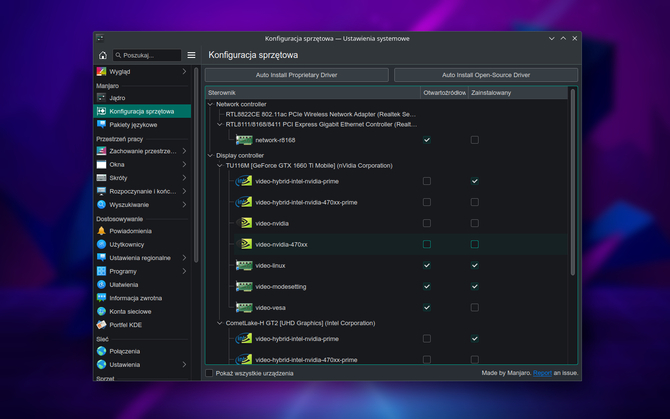Enable Pokaż wszystkie urządzenia checkbox
This screenshot has width=670, height=419.
(209, 373)
